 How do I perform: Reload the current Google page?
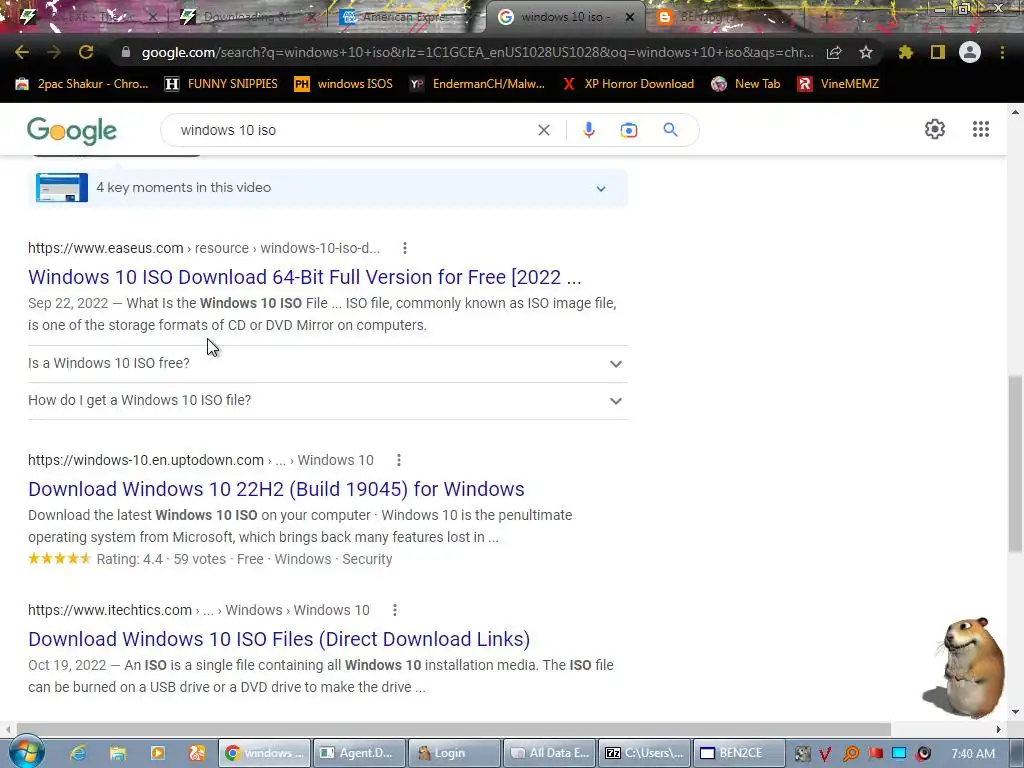[x=86, y=52]
